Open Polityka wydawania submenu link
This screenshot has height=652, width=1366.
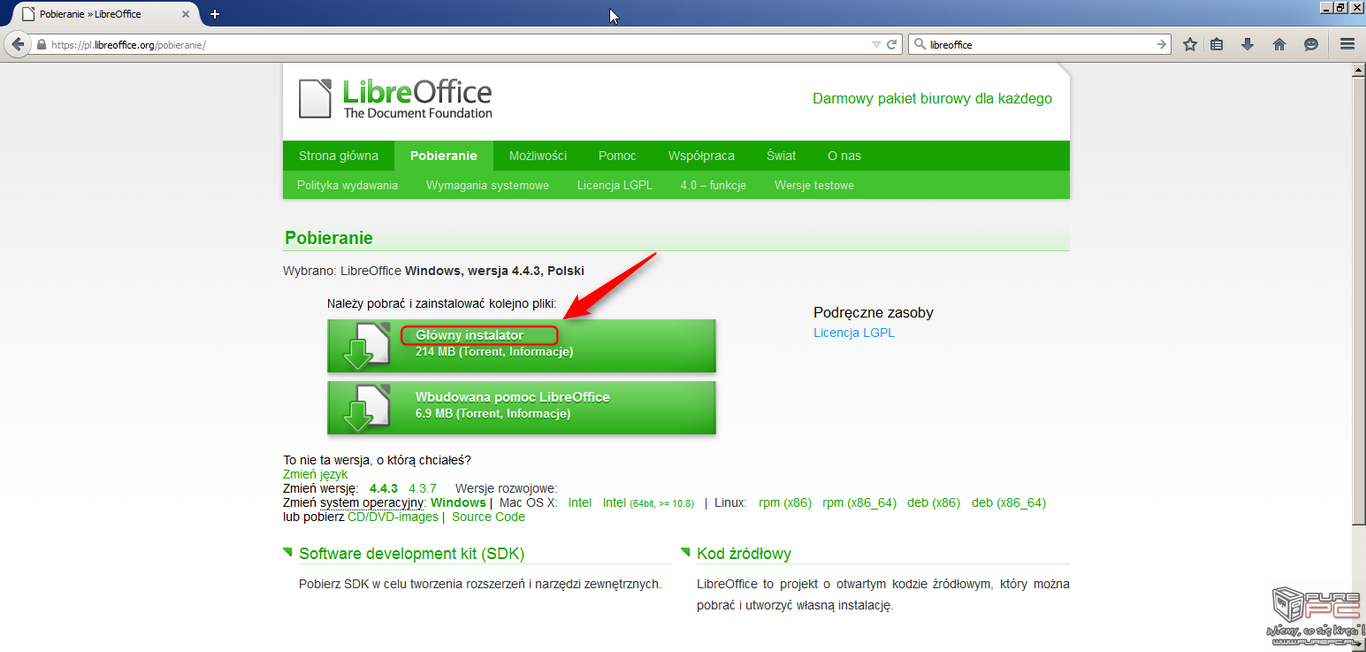[347, 185]
